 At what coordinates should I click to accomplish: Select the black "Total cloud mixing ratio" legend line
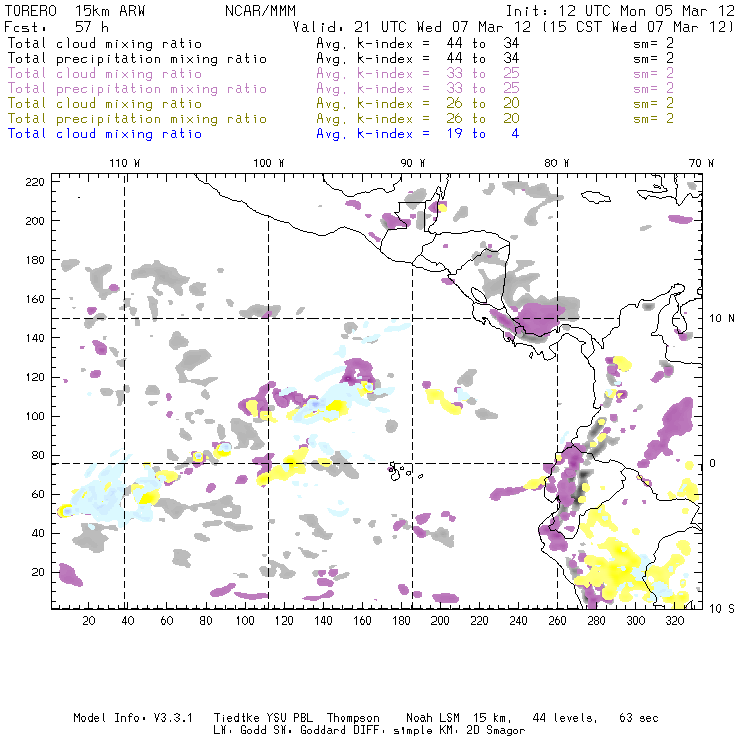pyautogui.click(x=105, y=43)
